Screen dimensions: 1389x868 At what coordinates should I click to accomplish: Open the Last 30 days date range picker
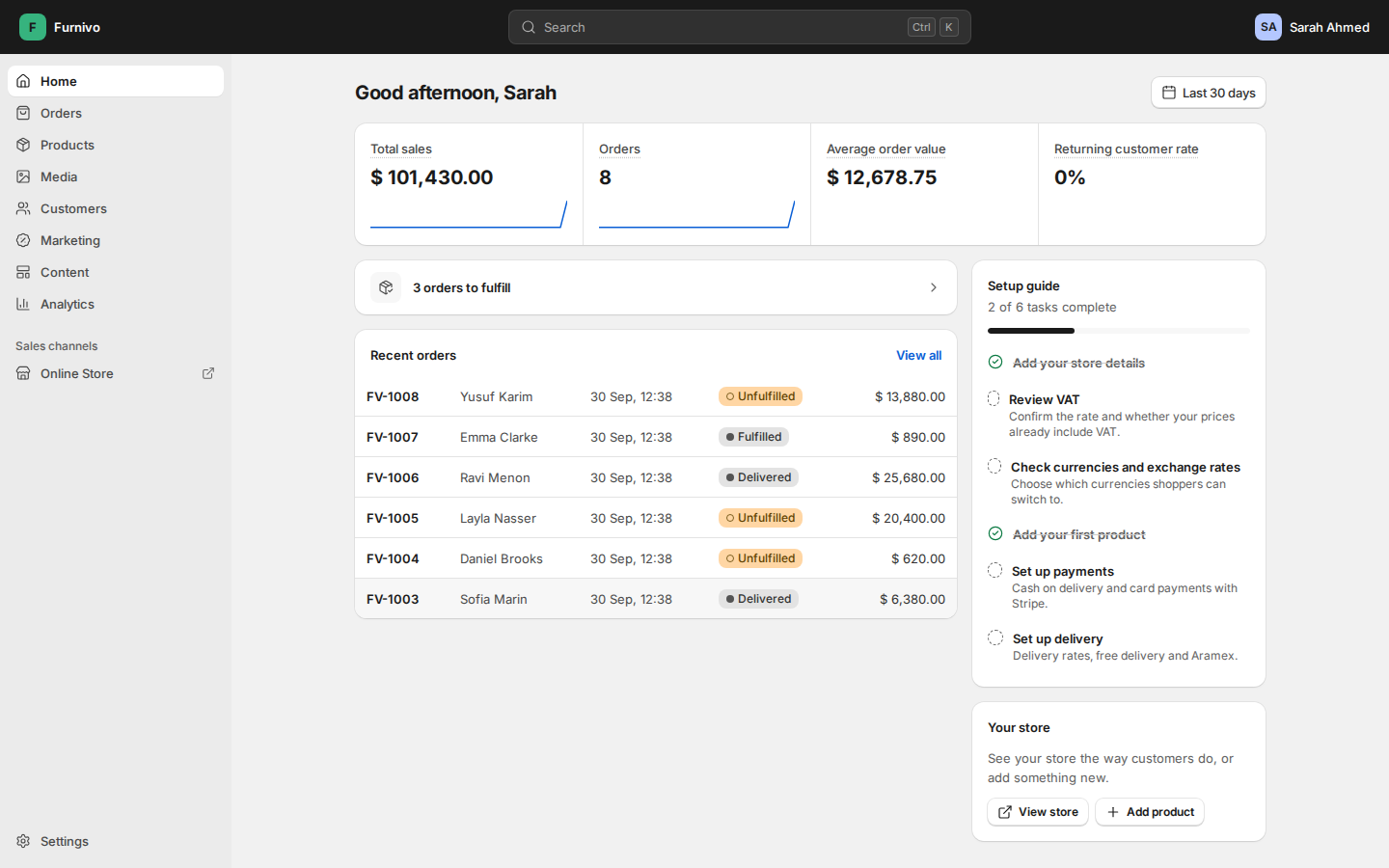[1209, 93]
